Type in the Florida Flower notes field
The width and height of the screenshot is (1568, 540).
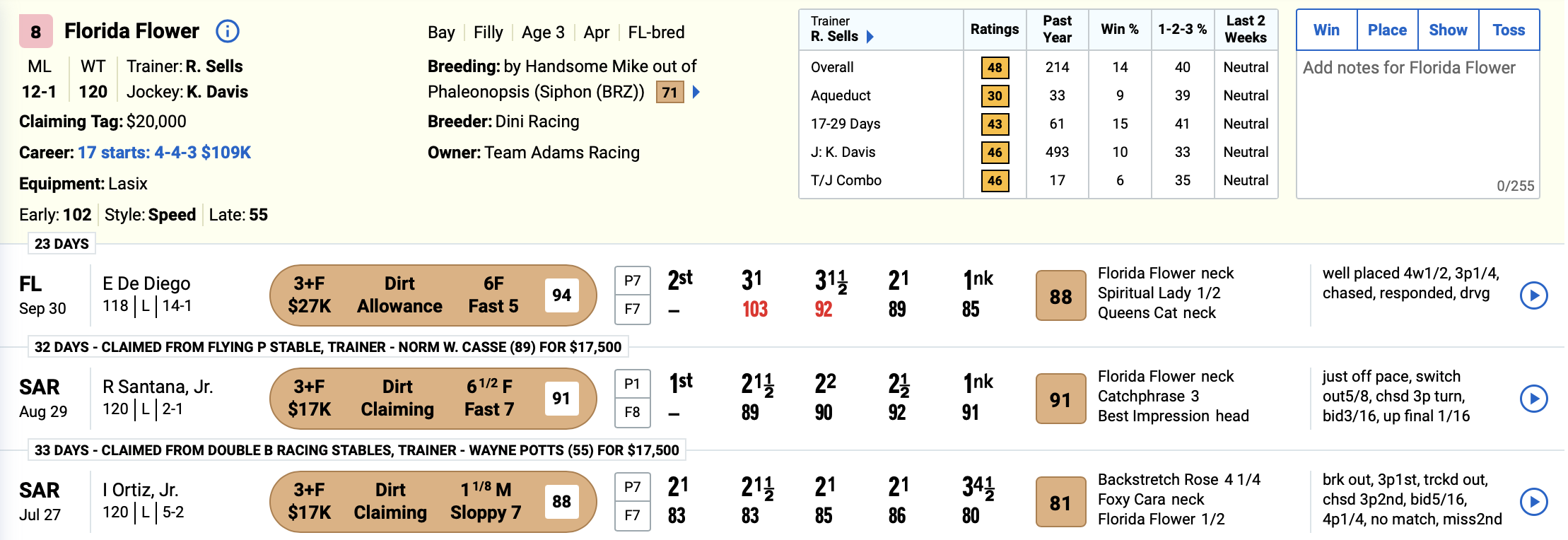tap(1417, 120)
